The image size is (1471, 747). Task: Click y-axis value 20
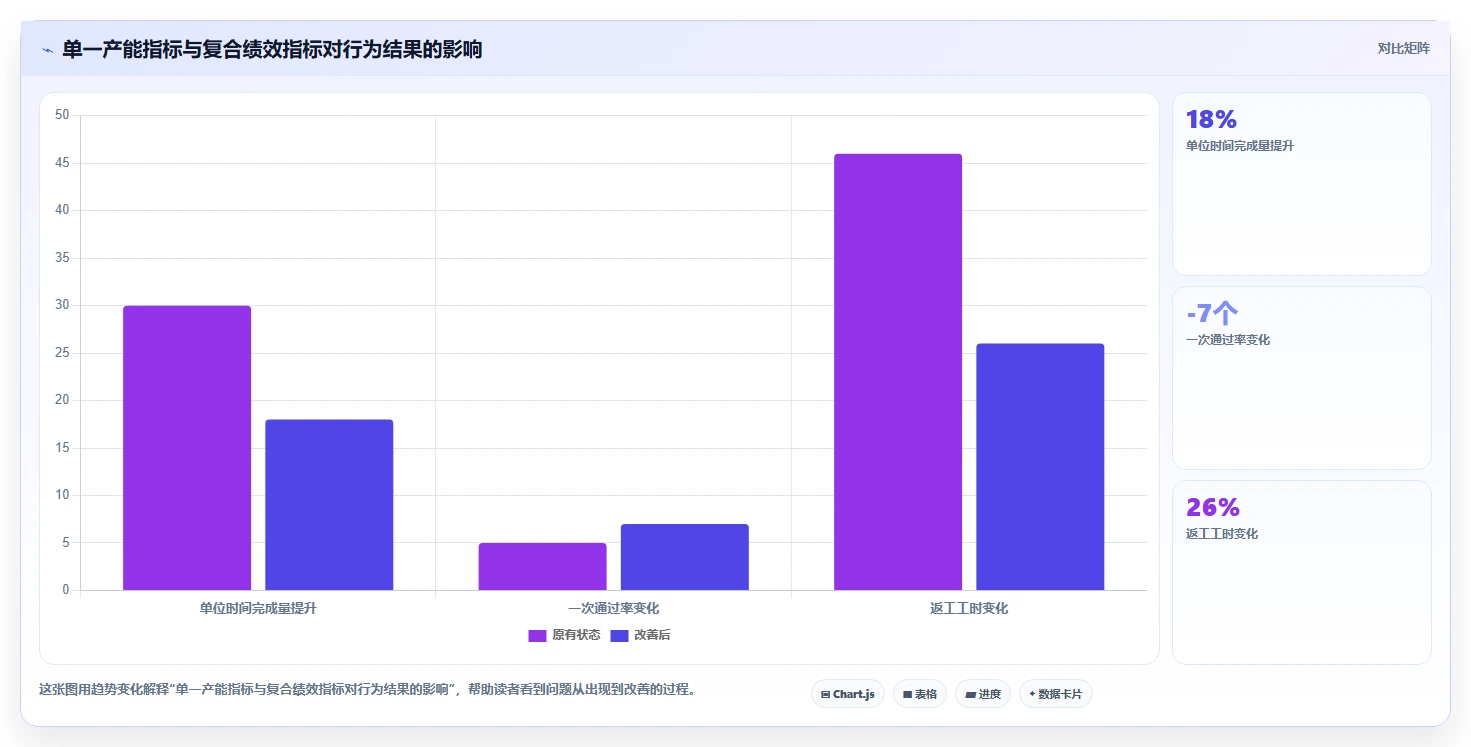62,400
